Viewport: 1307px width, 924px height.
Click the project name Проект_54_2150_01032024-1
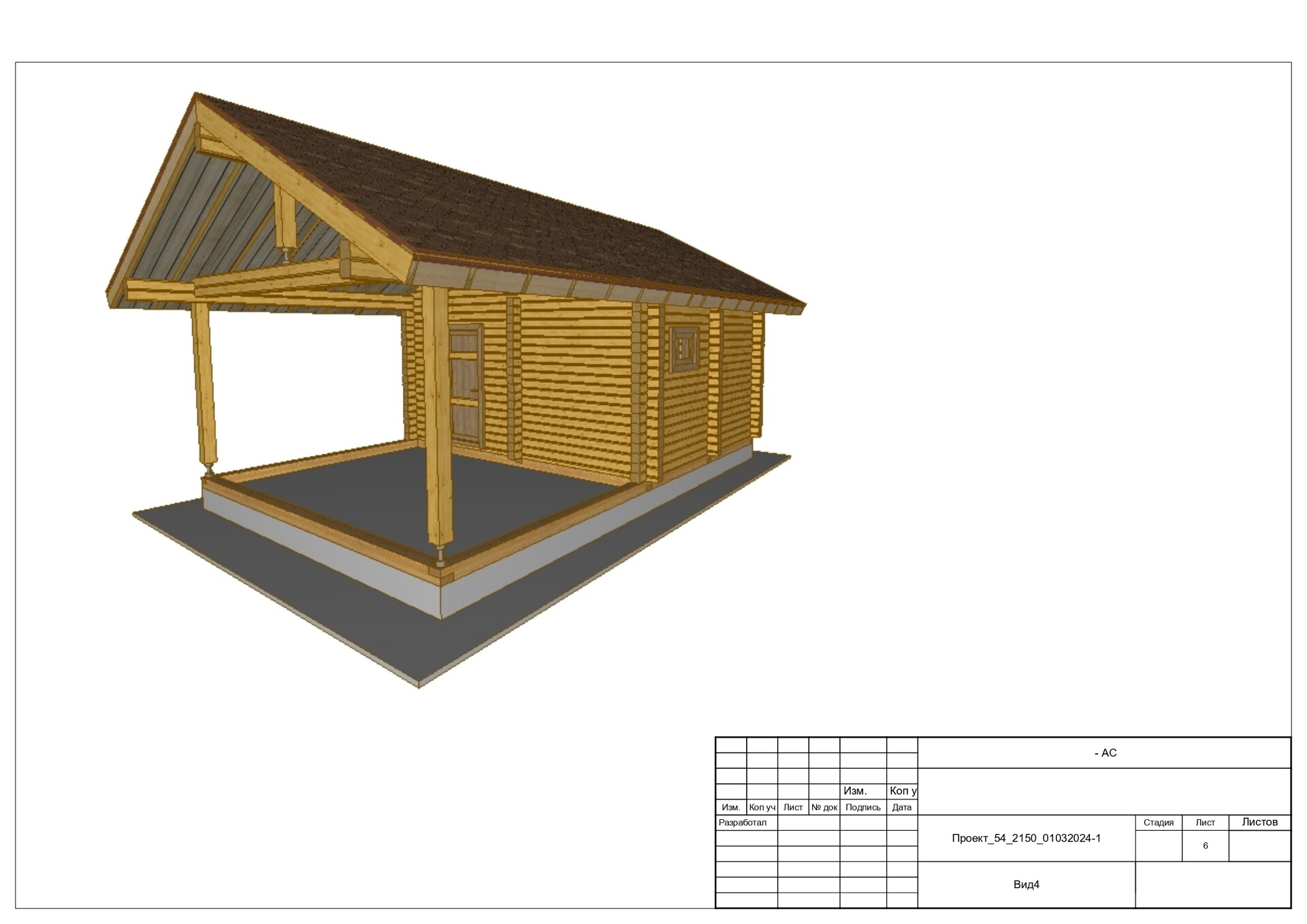(1026, 838)
